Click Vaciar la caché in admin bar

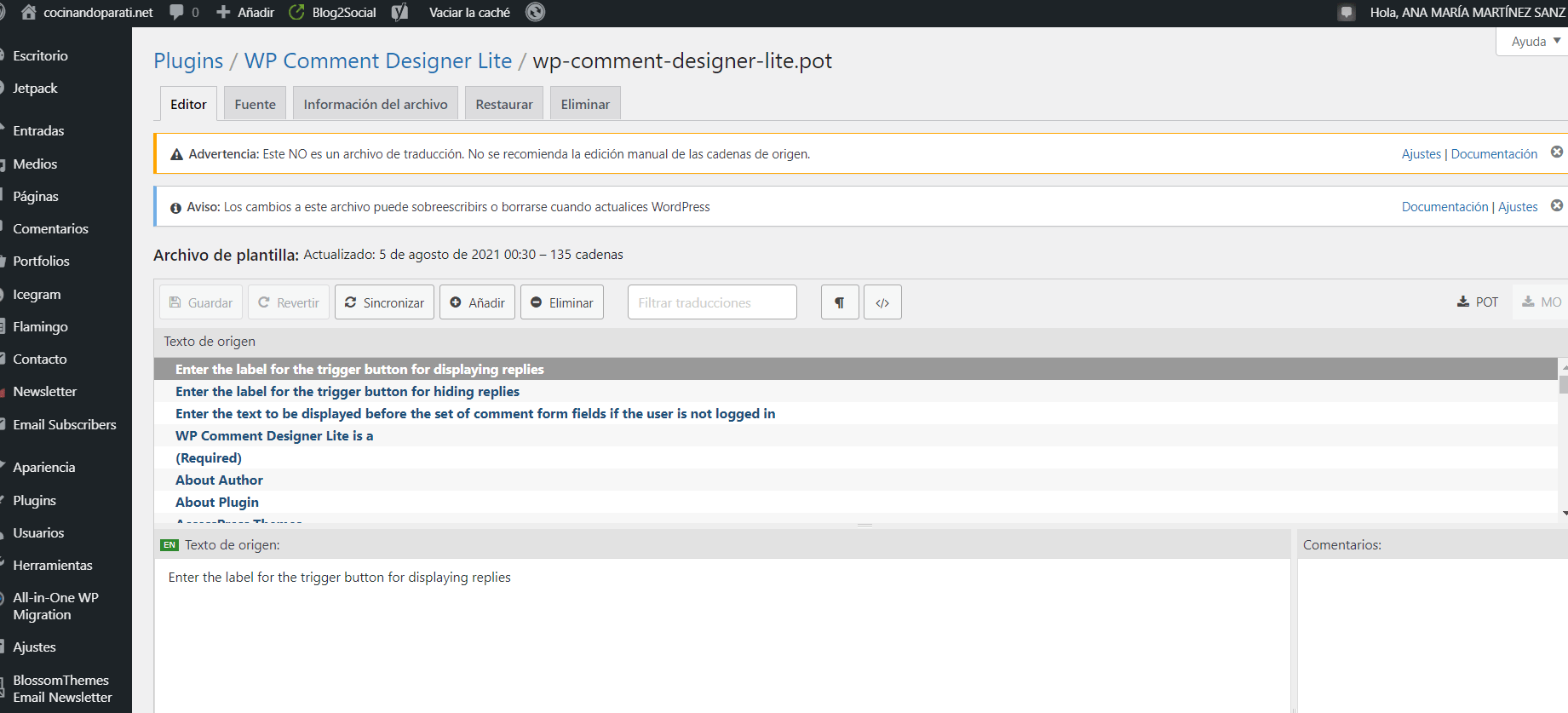(x=469, y=12)
